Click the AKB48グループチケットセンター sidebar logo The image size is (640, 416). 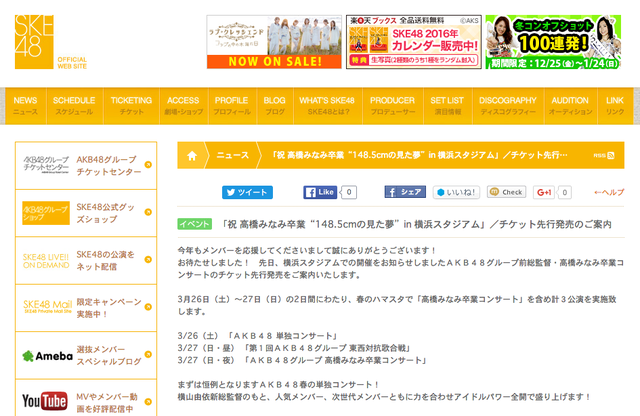coord(46,165)
